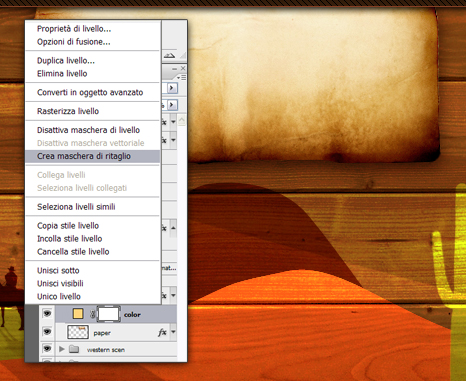Toggle visibility of the paper layer
This screenshot has width=466, height=381.
[47, 332]
